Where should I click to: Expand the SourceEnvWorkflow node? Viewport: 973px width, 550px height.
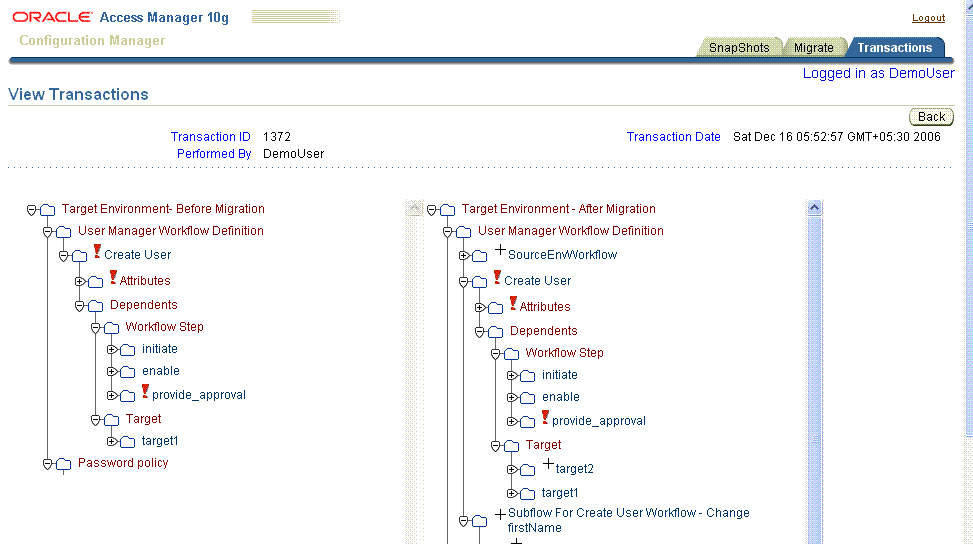464,256
